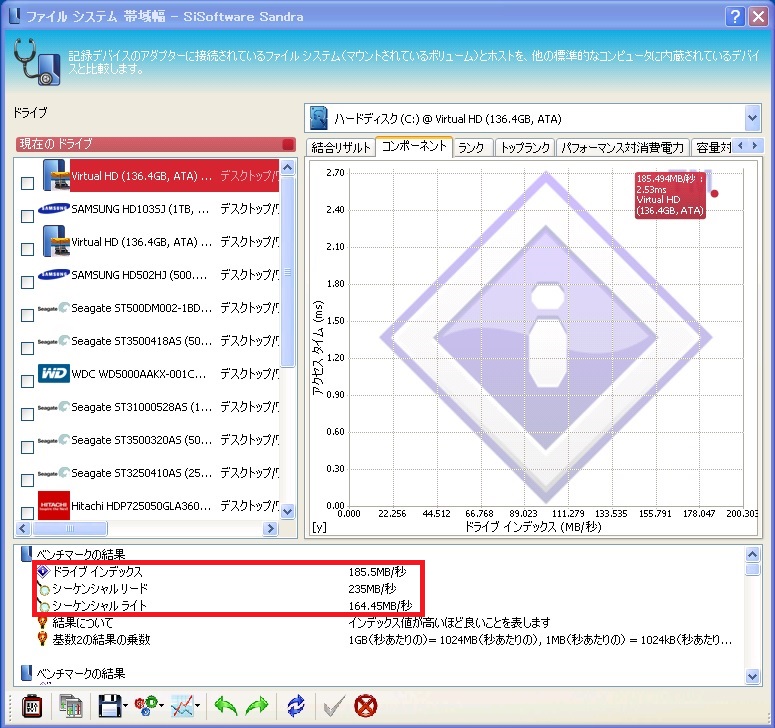Tick the checkbox for SAMSUNG HD502HJ
The width and height of the screenshot is (775, 728).
pos(28,282)
